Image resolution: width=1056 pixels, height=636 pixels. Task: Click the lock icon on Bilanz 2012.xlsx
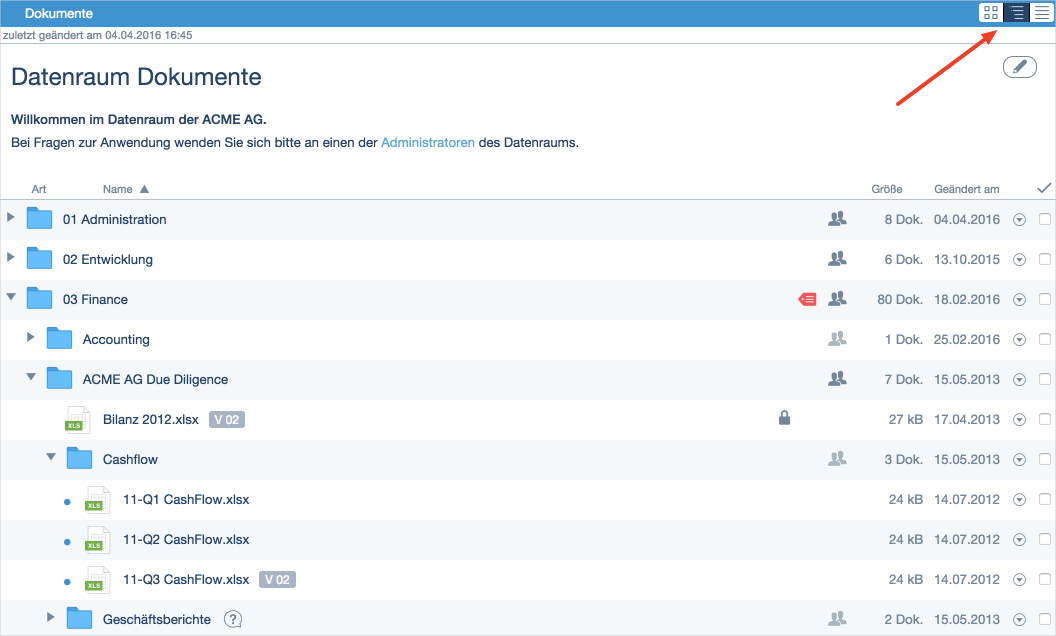[x=785, y=419]
